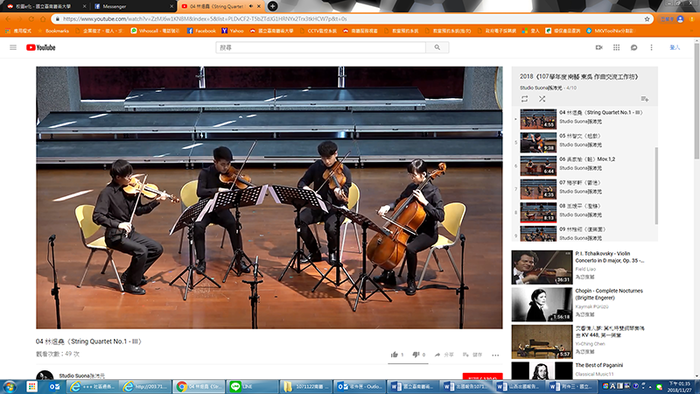This screenshot has width=700, height=394.
Task: Switch to the LINE taskbar window
Action: [x=253, y=386]
